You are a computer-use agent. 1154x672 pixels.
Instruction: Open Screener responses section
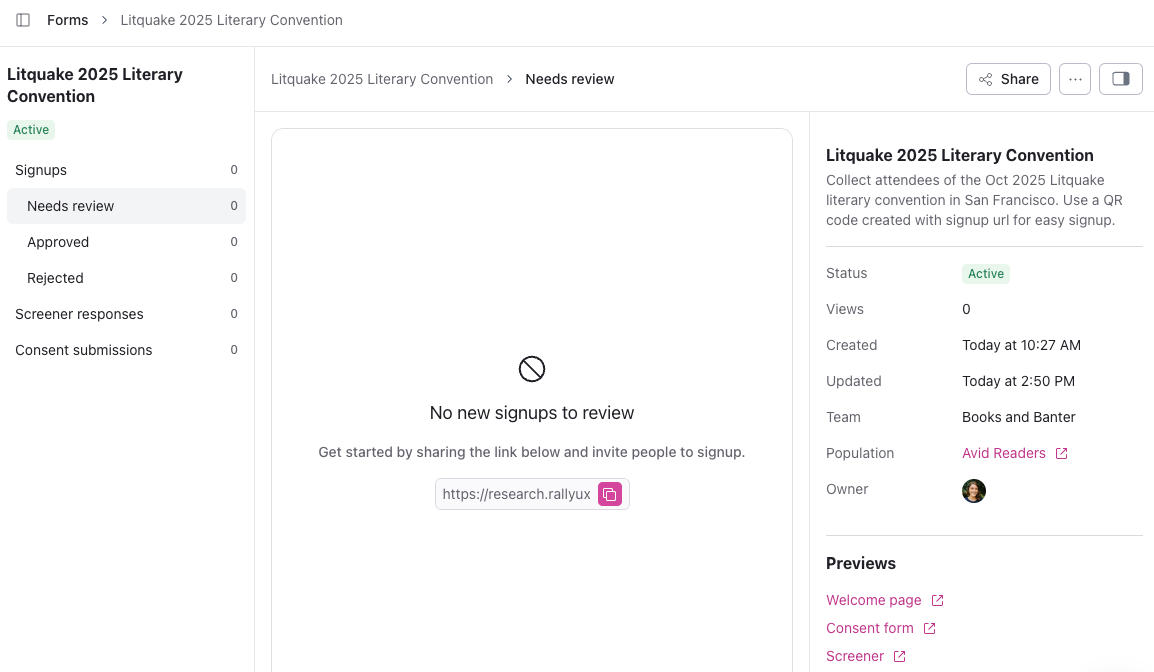(x=79, y=314)
